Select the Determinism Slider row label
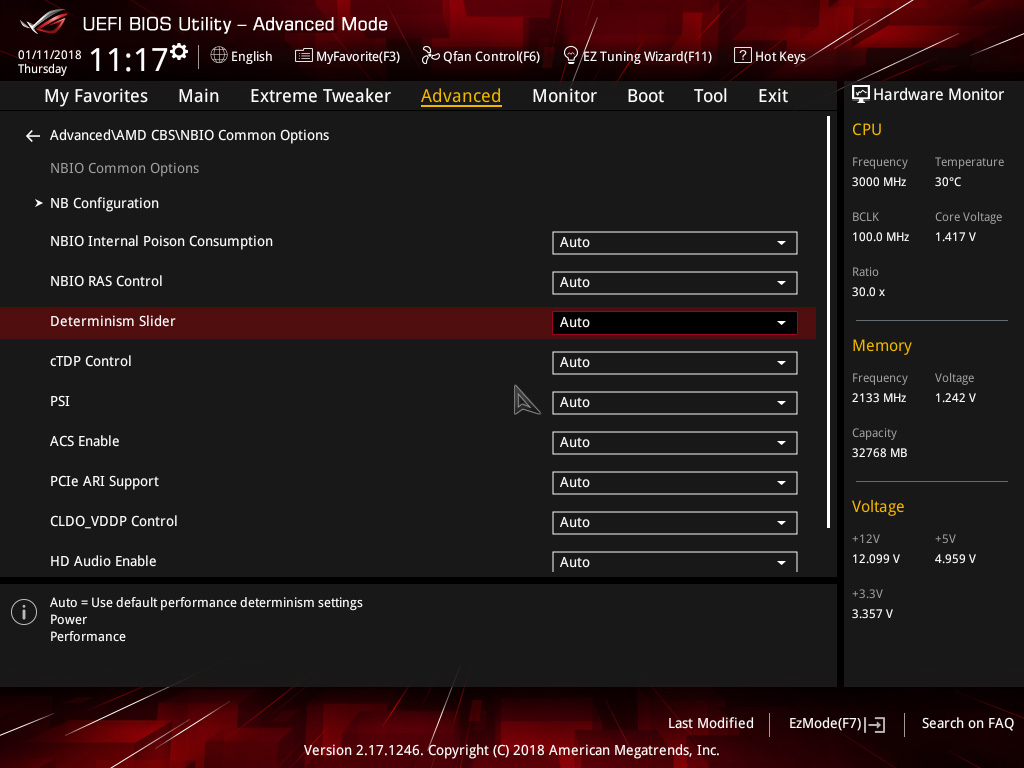Viewport: 1024px width, 768px height. (112, 321)
